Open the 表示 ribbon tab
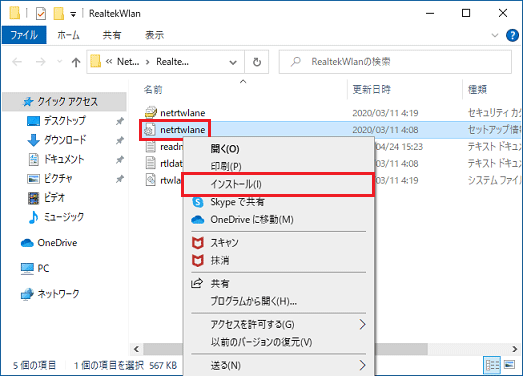This screenshot has height=376, width=523. coord(154,35)
